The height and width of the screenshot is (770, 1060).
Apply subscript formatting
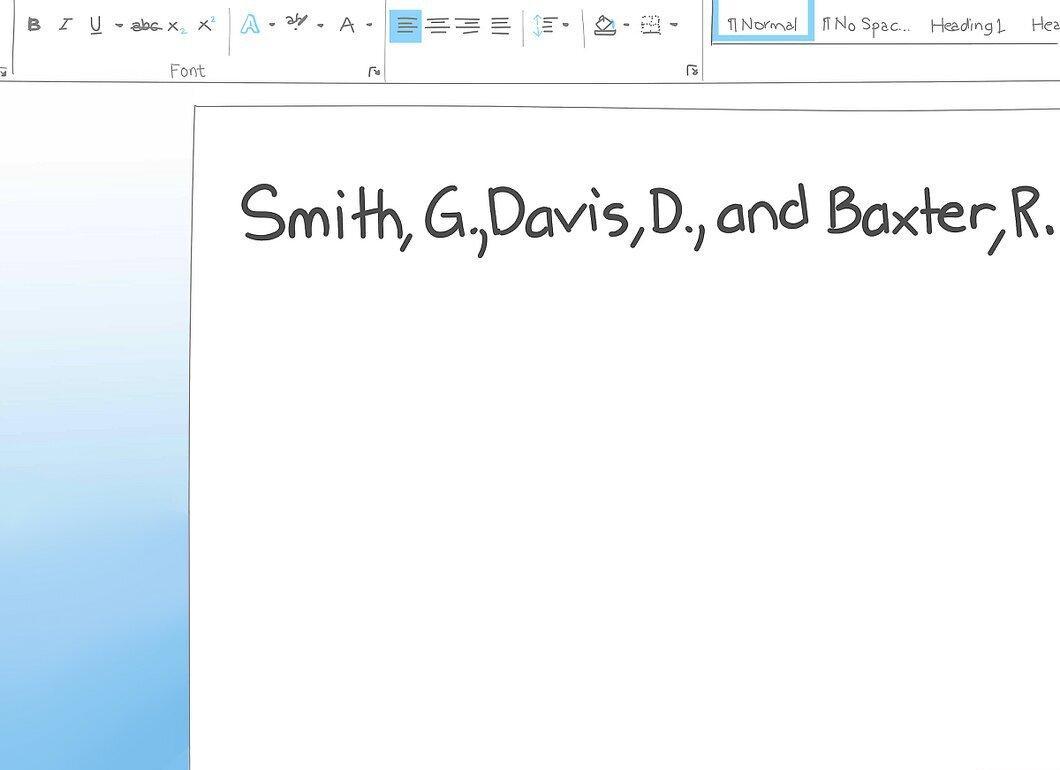(176, 27)
